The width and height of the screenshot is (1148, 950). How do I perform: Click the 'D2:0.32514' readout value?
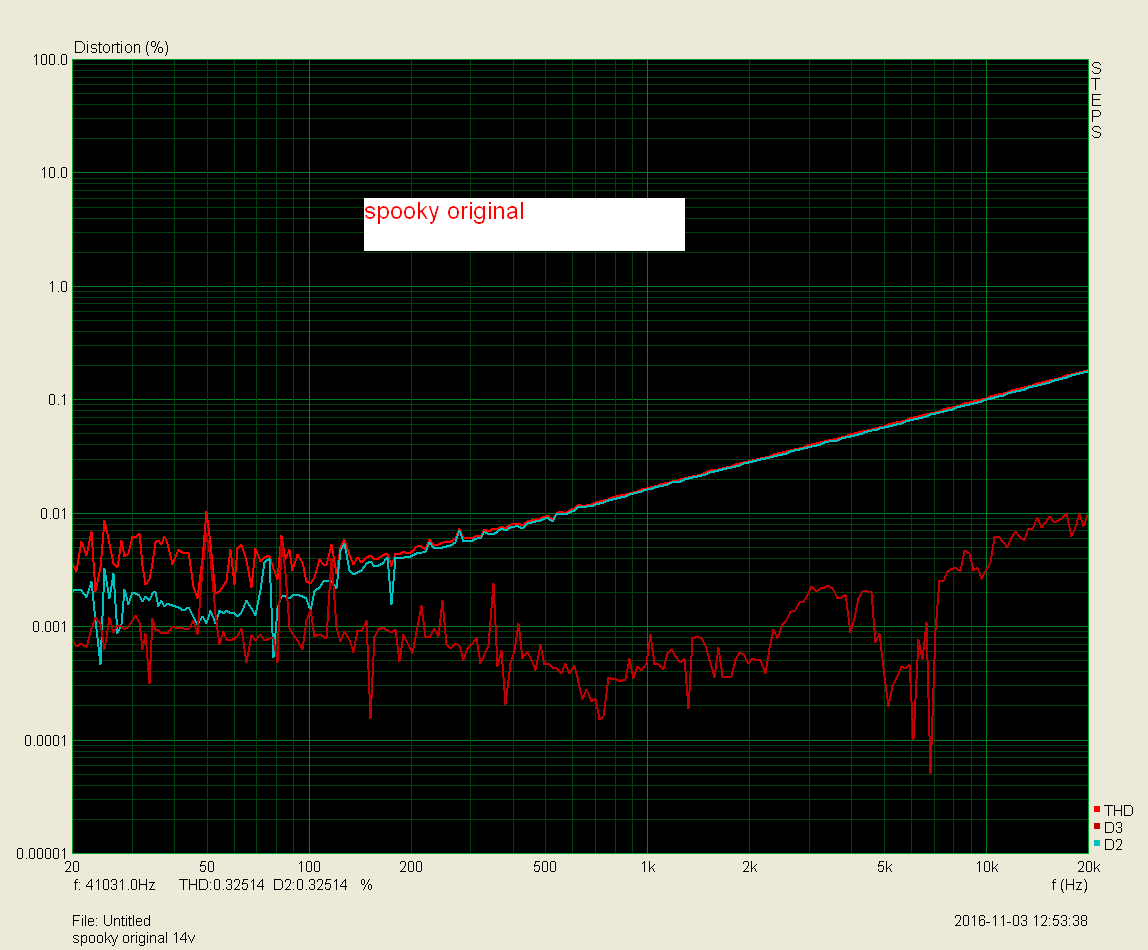[310, 886]
